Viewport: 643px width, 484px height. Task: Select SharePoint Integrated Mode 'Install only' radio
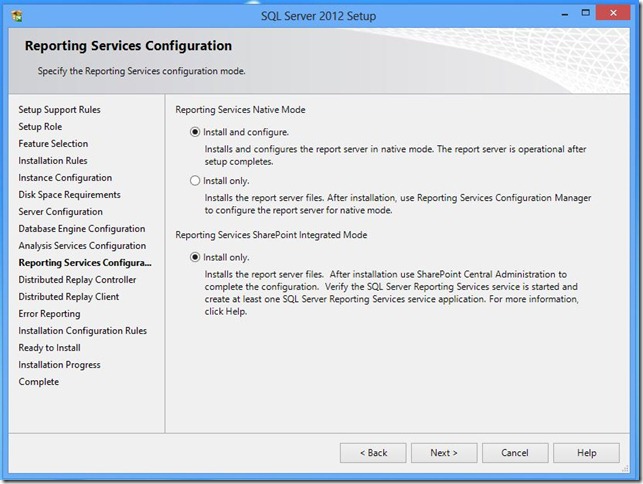pyautogui.click(x=195, y=257)
